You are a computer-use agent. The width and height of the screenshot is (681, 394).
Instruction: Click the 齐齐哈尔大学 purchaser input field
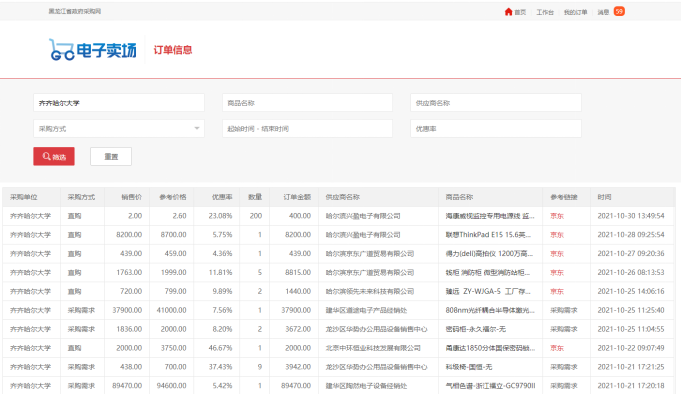pyautogui.click(x=119, y=103)
